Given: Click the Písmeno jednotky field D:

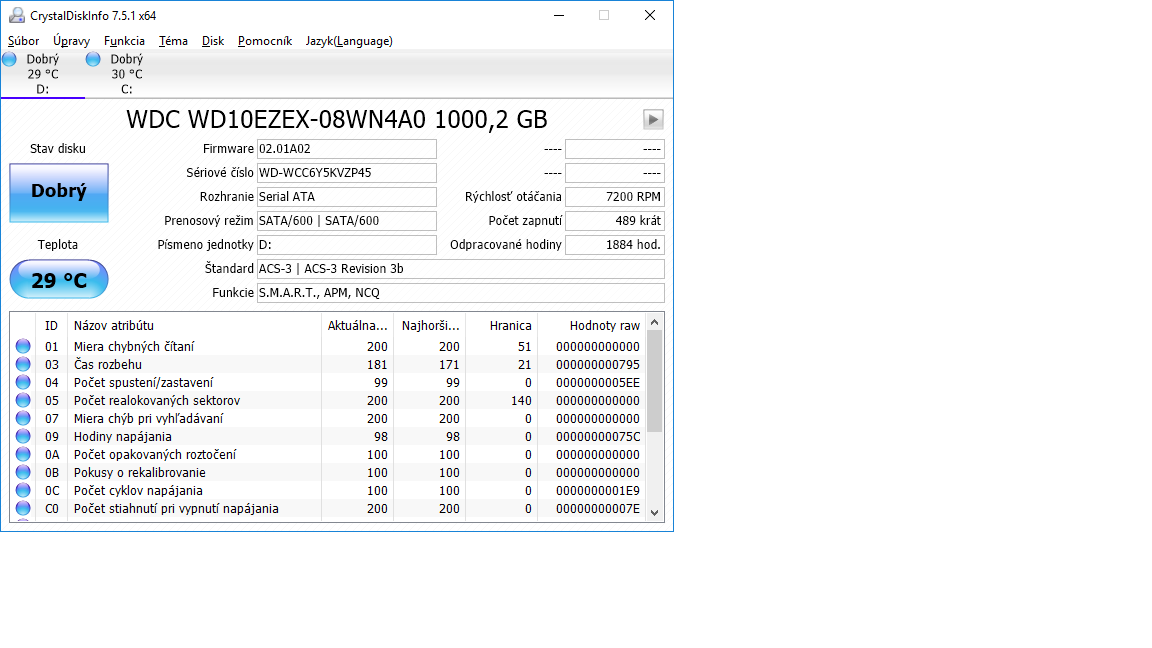Looking at the screenshot, I should pos(347,245).
